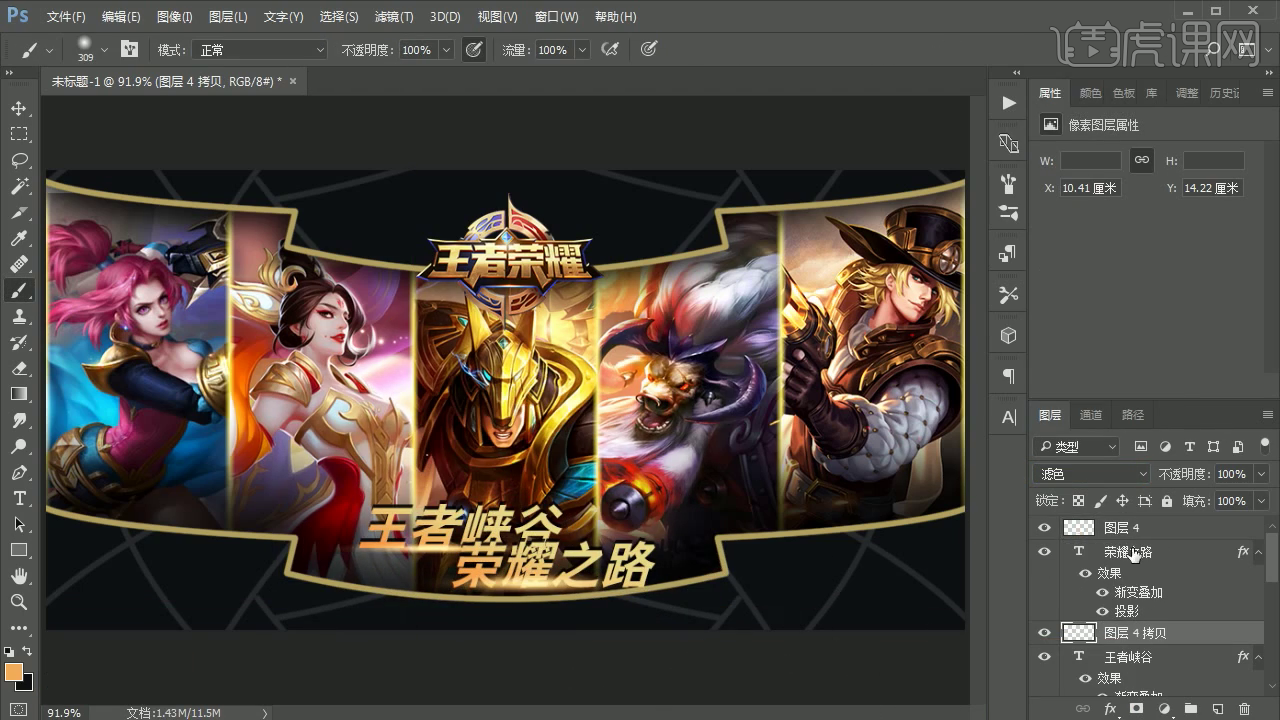The image size is (1280, 720).
Task: Toggle lock all padlock icon
Action: click(x=1166, y=501)
